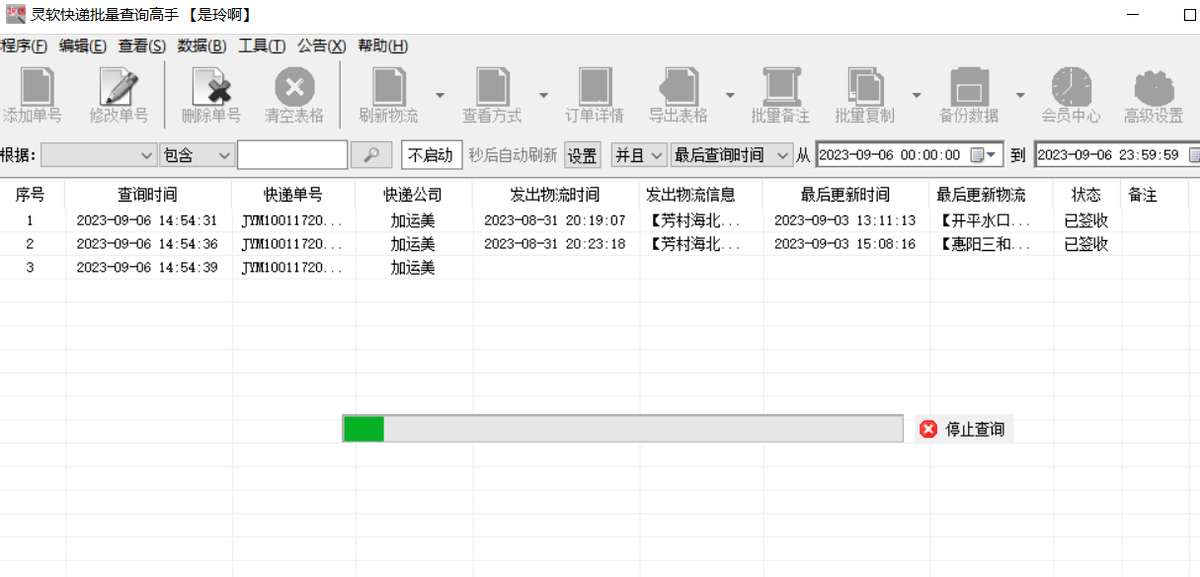Viewport: 1200px width, 577px height.
Task: Select cell 2023-09-06 14:54:31
Action: point(147,221)
